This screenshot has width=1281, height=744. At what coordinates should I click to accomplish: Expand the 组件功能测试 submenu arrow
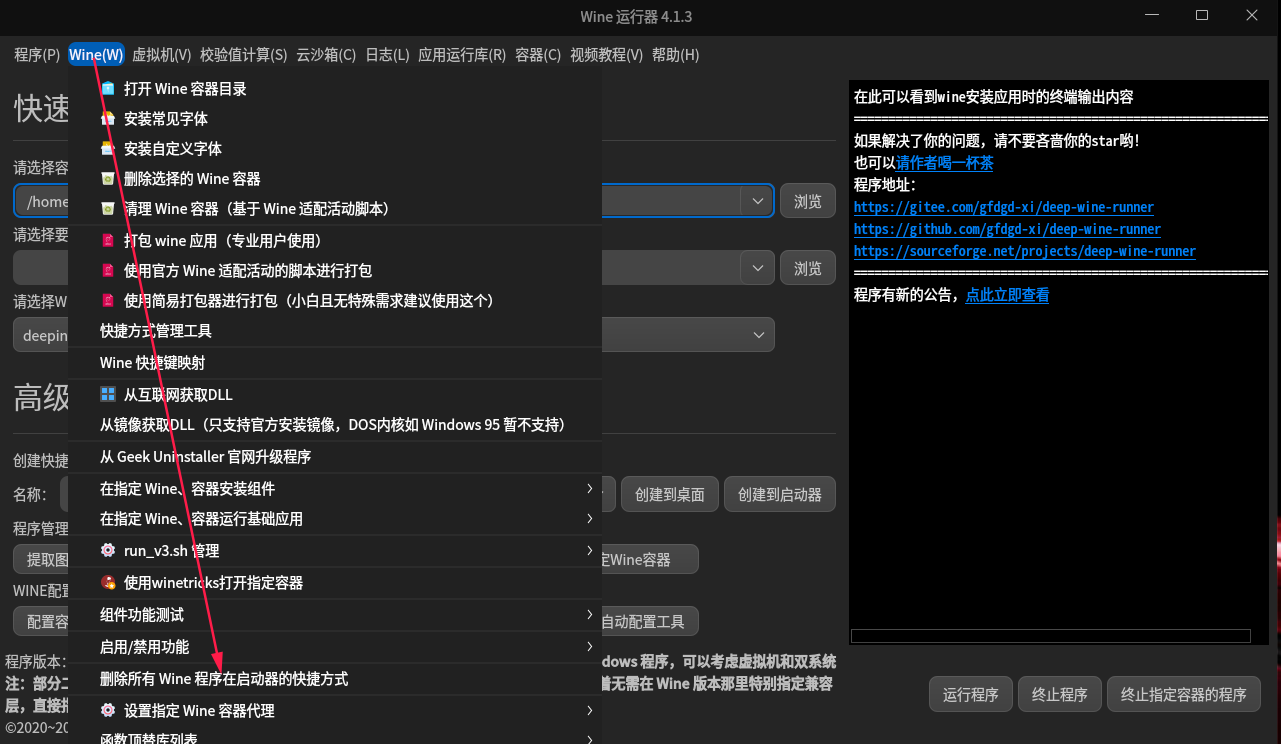pos(590,615)
